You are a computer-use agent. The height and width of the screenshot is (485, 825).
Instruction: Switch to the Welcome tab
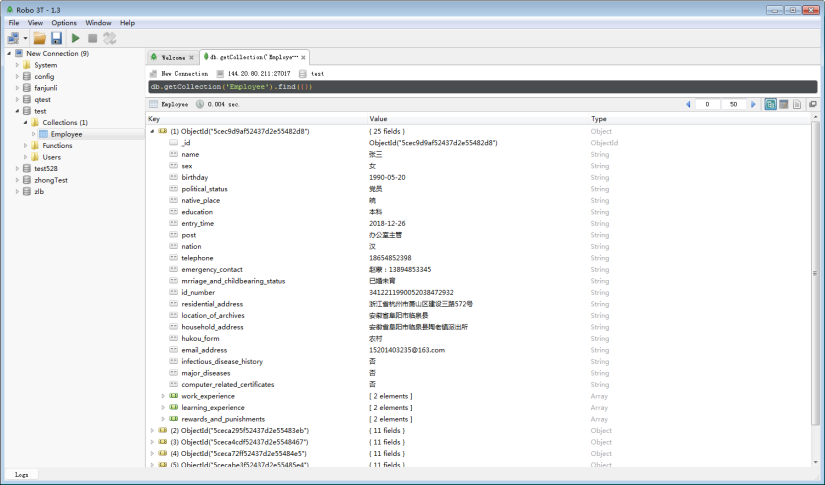172,58
